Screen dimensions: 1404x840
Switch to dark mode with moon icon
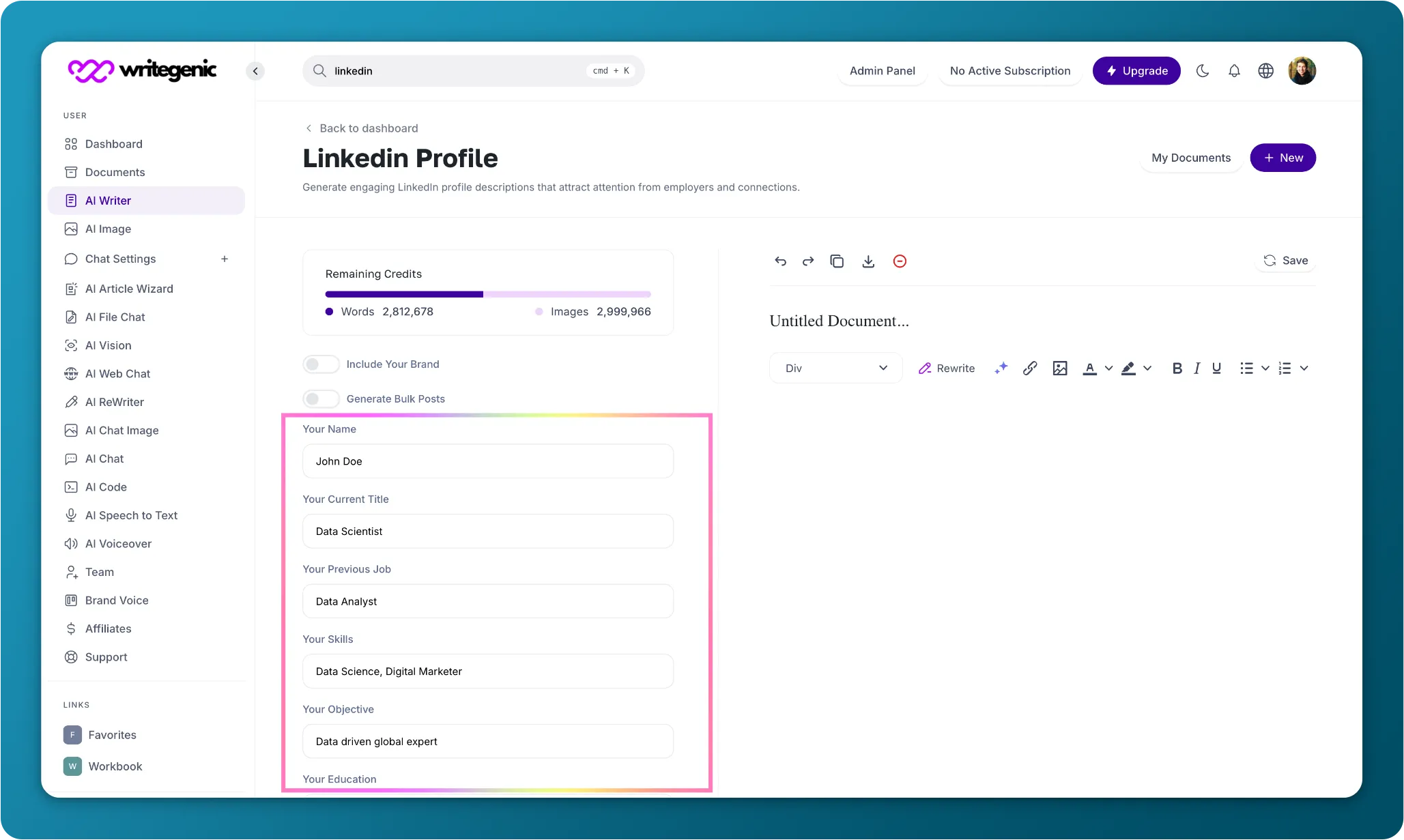(1203, 71)
